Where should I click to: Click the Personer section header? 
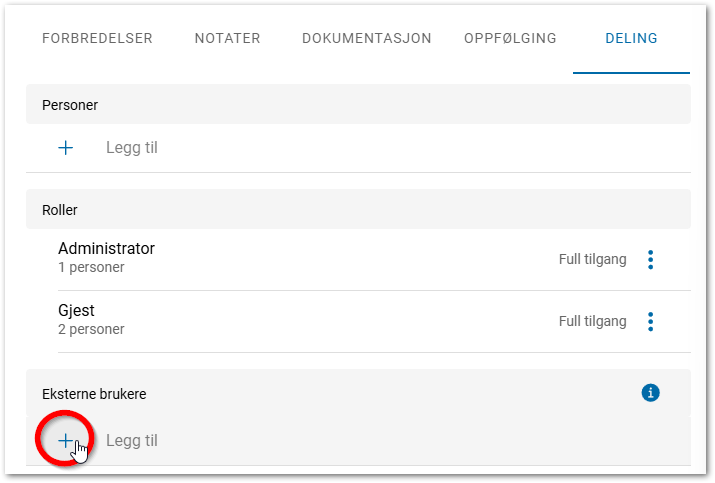(70, 104)
